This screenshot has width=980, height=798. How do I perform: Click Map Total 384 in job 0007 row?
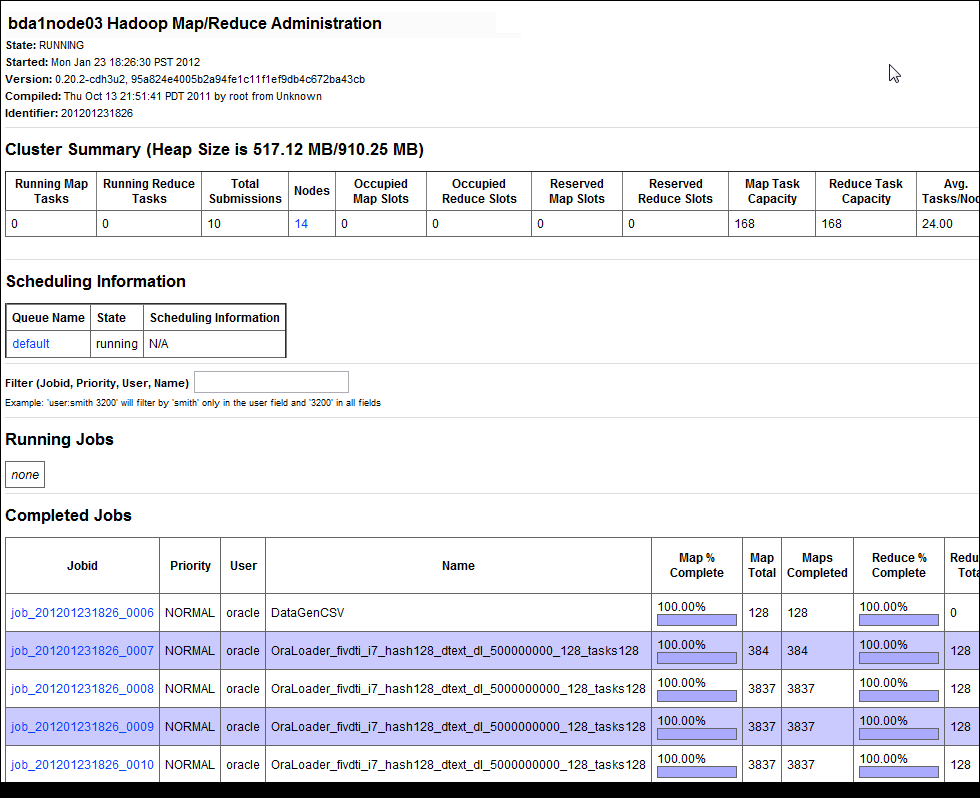758,651
